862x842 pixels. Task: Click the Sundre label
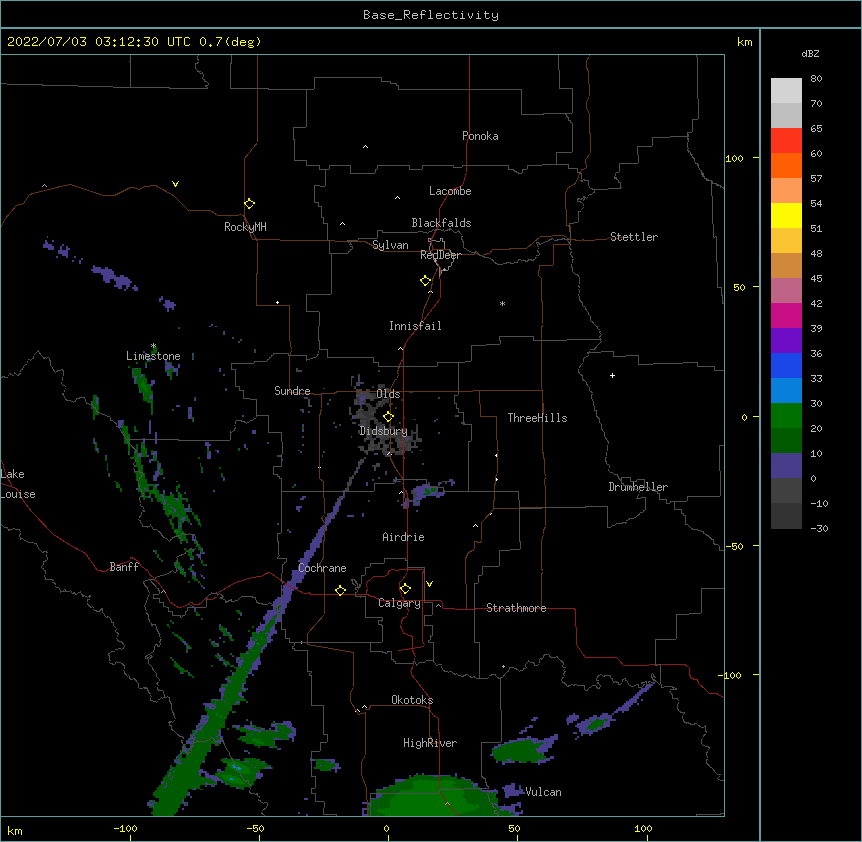click(x=292, y=391)
